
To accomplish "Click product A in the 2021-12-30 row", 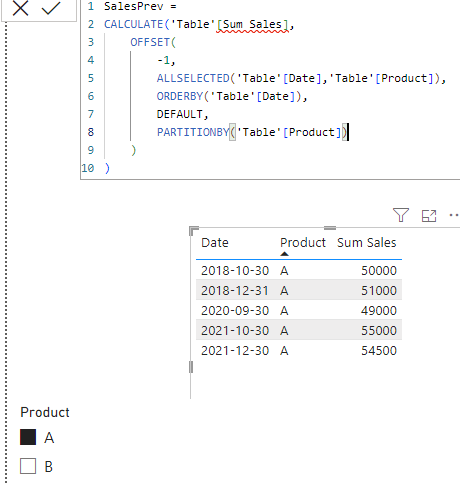I will [x=284, y=351].
